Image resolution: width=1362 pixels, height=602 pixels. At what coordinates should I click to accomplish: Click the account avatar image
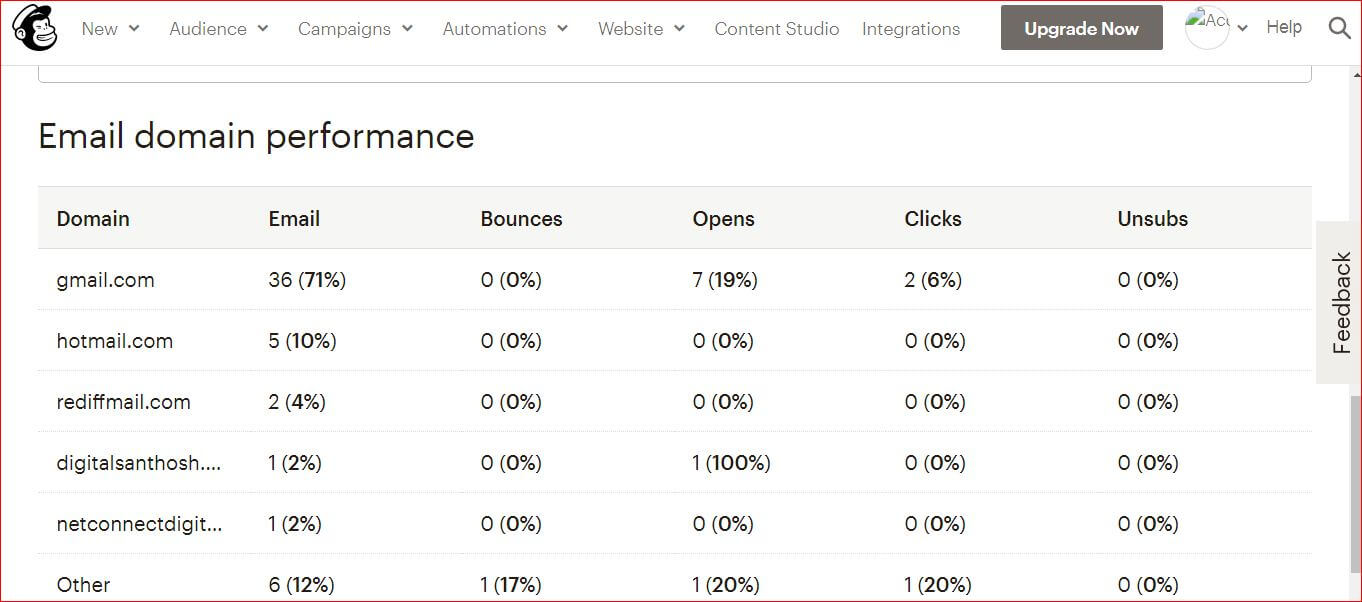pos(1207,28)
